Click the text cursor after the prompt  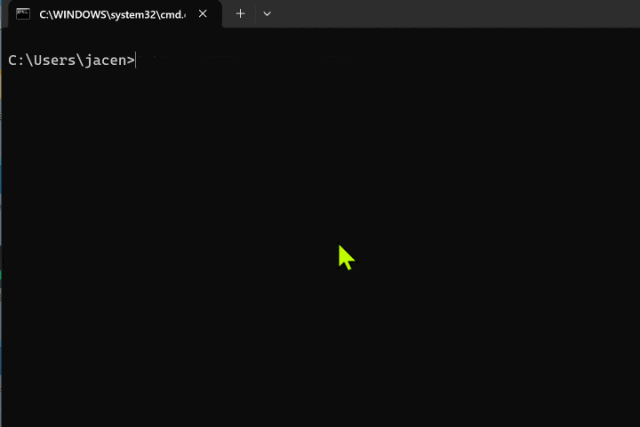point(136,60)
